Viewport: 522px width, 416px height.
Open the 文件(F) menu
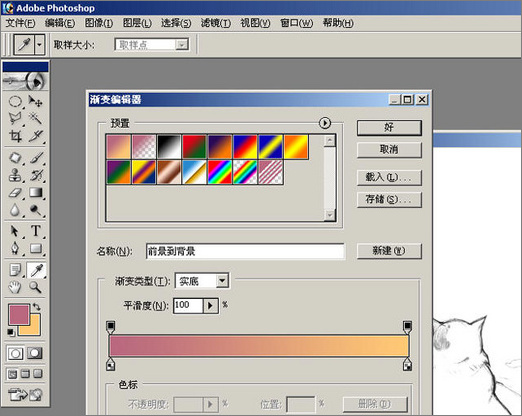click(20, 23)
